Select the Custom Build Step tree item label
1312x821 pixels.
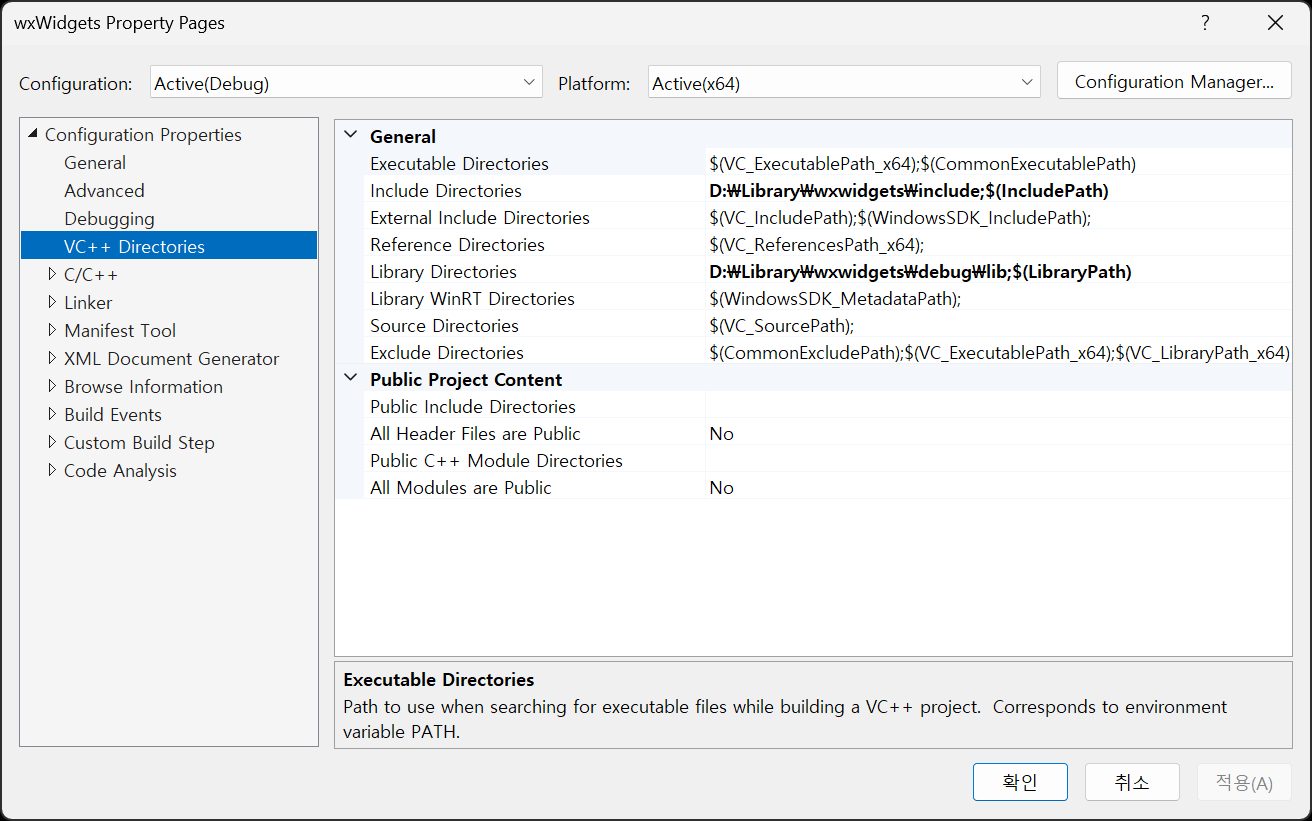coord(139,442)
